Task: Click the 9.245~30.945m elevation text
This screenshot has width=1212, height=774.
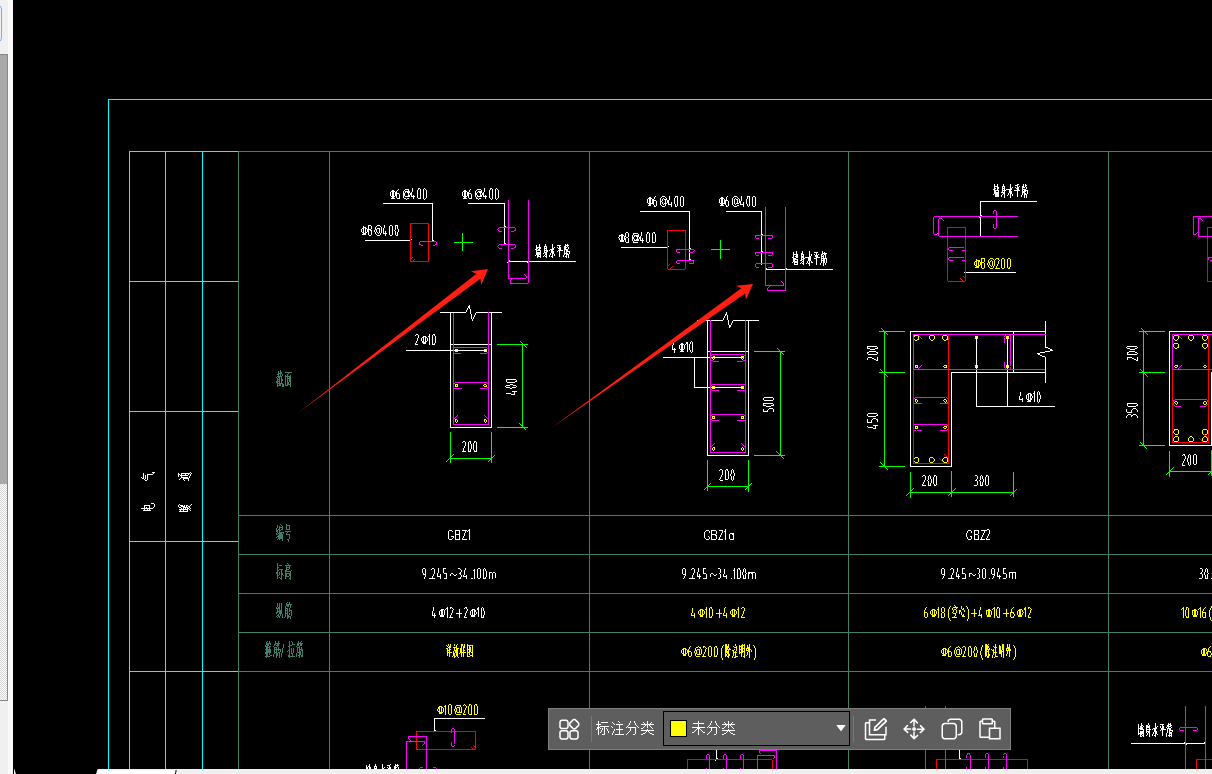Action: [x=978, y=574]
